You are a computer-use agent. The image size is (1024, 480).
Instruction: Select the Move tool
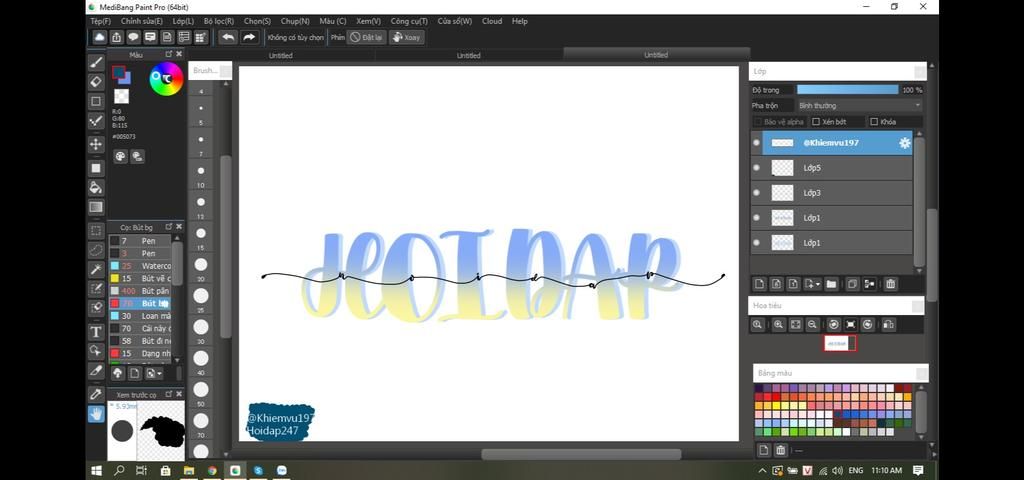click(96, 144)
